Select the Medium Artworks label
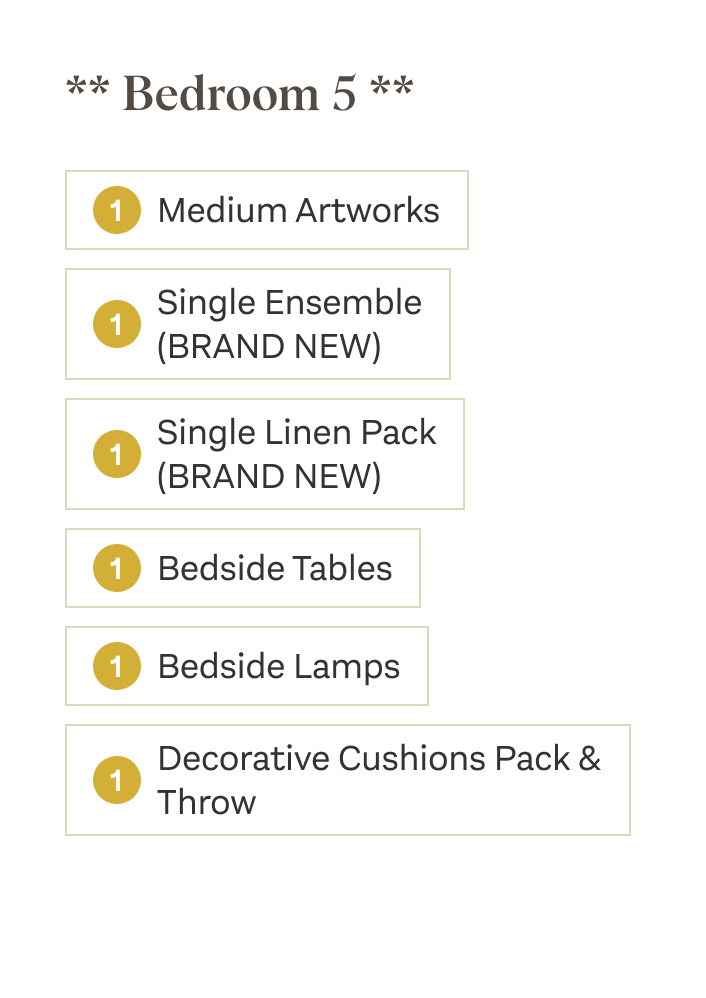This screenshot has height=998, width=706. tap(298, 210)
